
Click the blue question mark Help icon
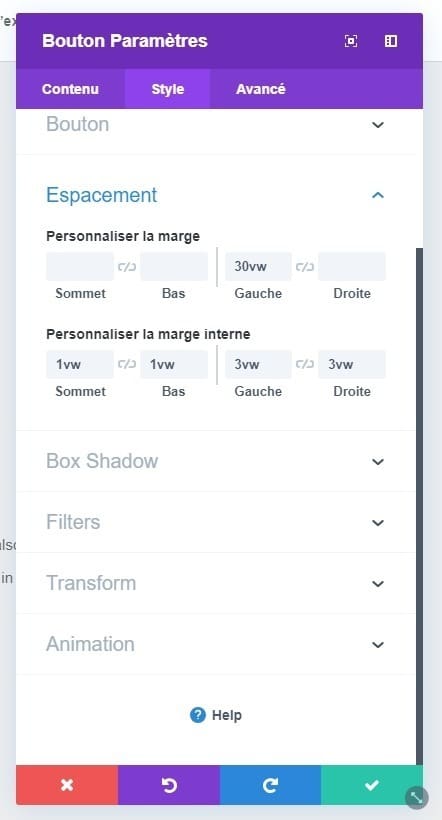[x=198, y=715]
